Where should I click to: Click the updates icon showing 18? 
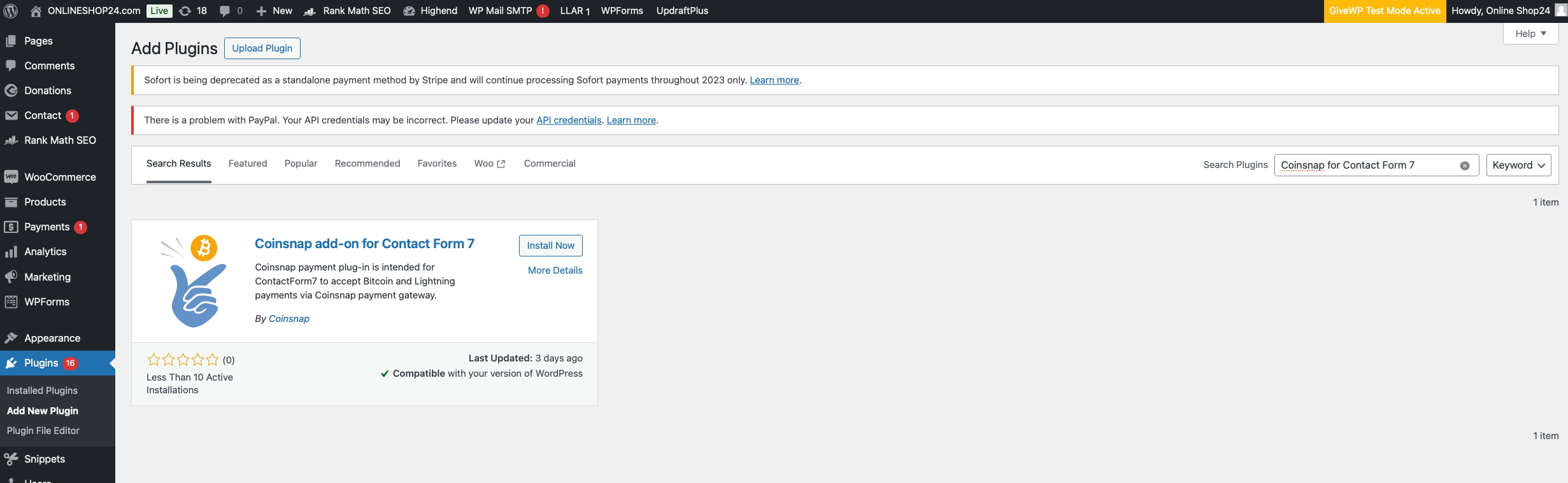click(185, 11)
